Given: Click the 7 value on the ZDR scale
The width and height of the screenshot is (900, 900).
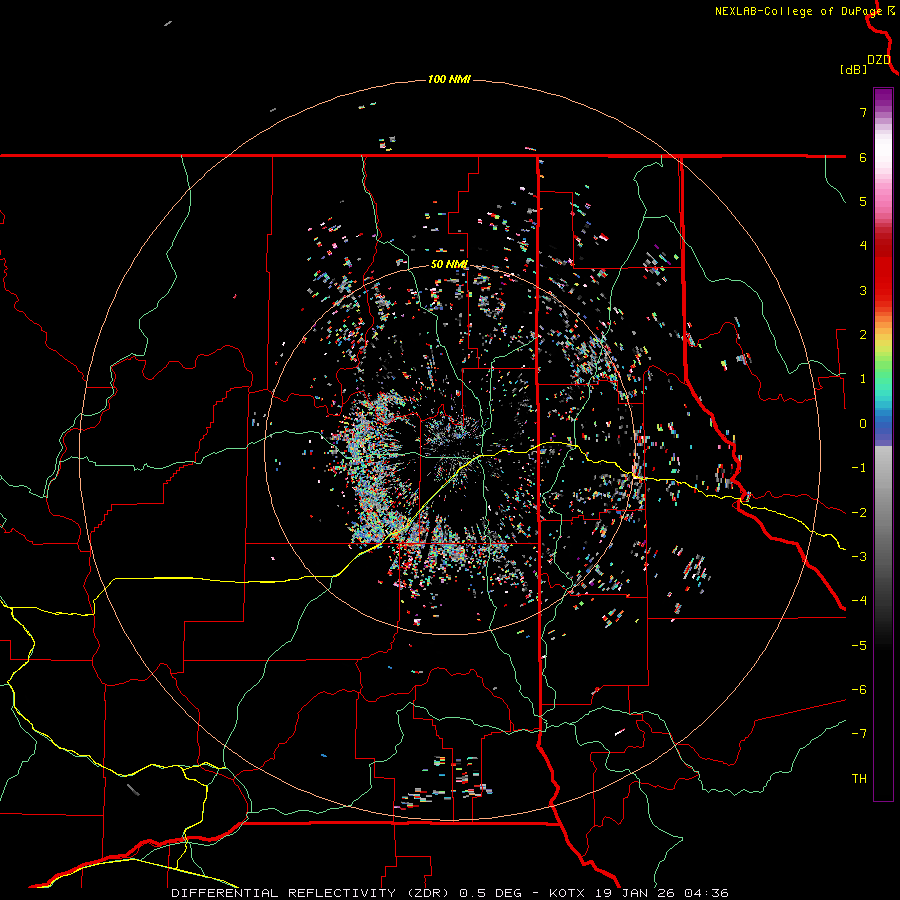Looking at the screenshot, I should (x=863, y=112).
